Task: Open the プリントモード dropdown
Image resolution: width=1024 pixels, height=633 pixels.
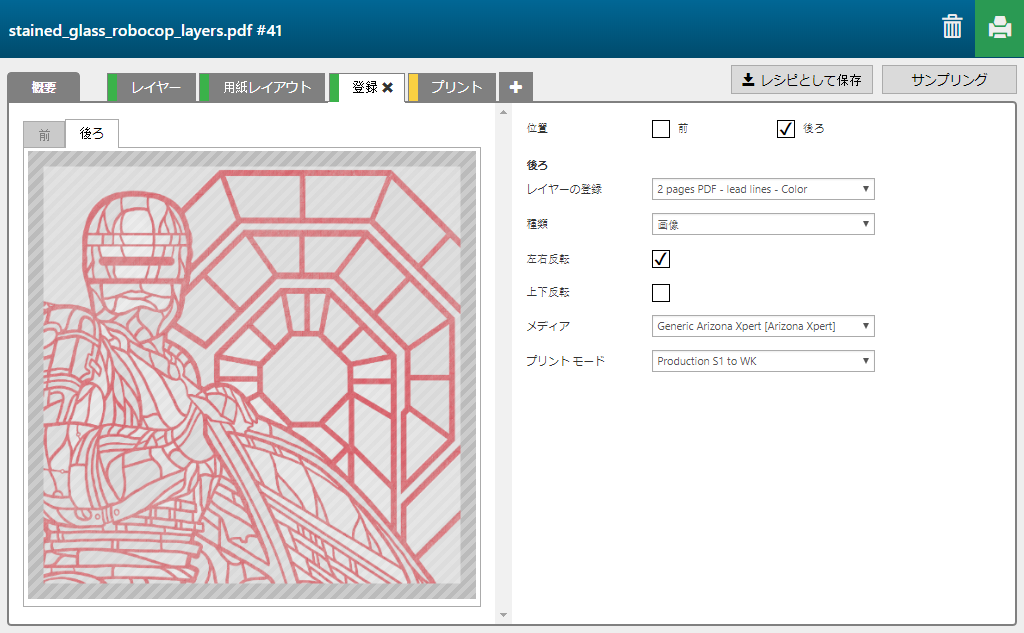Action: pyautogui.click(x=763, y=361)
